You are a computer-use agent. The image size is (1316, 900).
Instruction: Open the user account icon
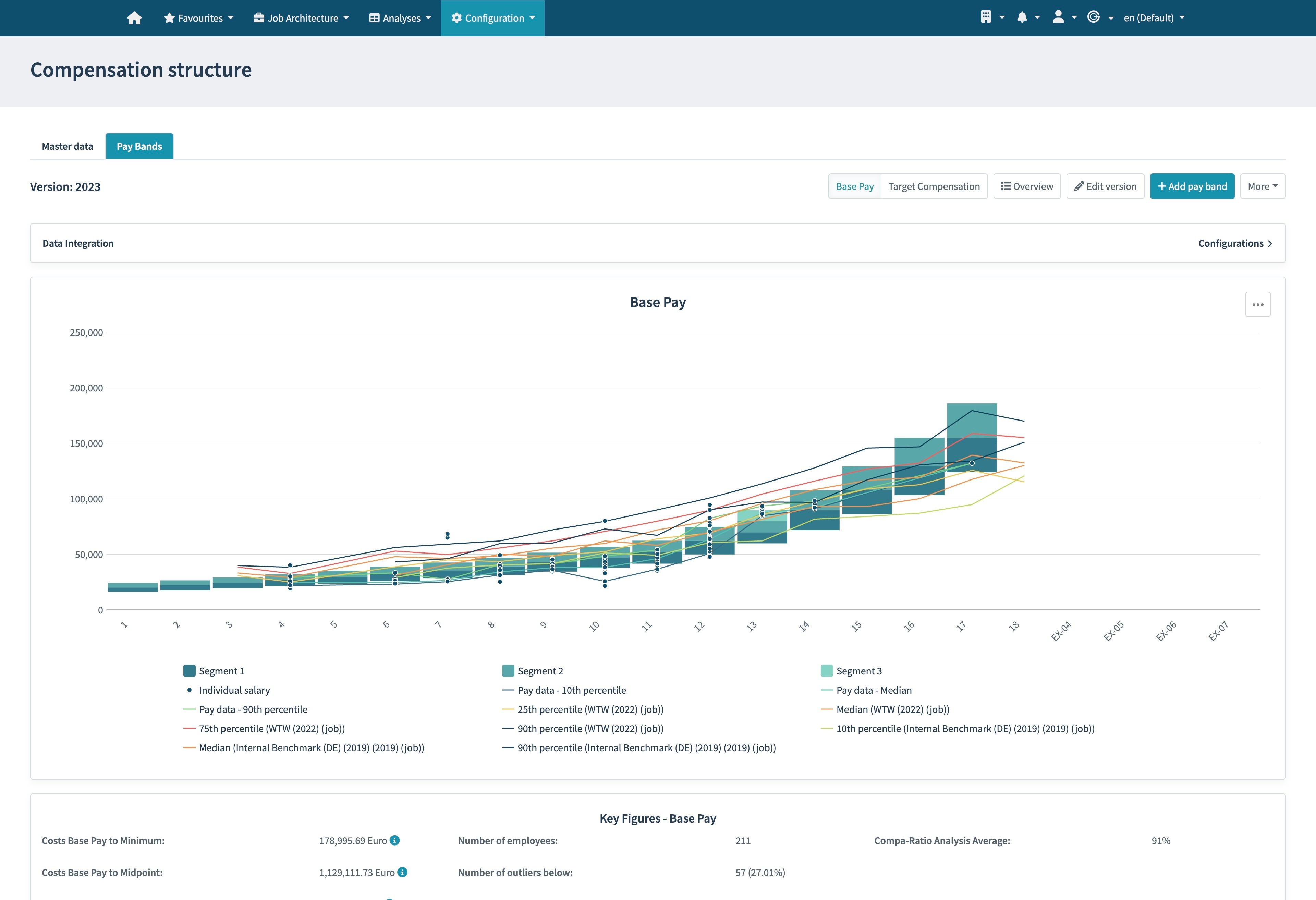click(1058, 17)
